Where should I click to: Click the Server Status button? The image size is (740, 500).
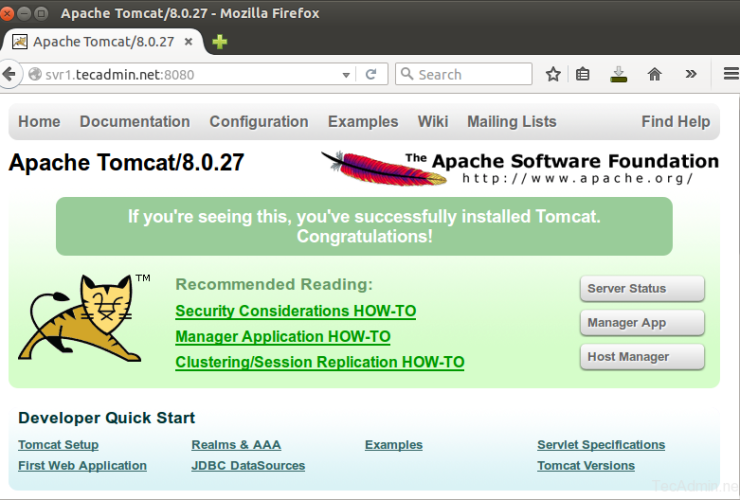(642, 289)
